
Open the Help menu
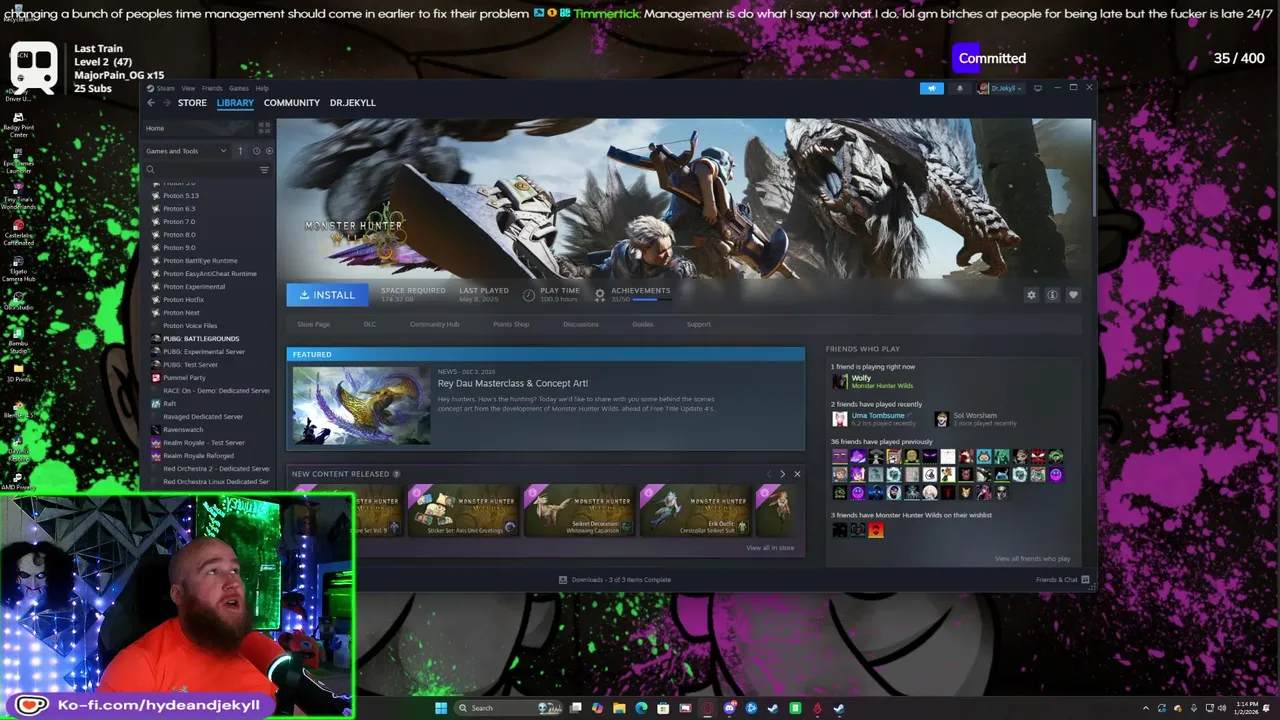(x=262, y=88)
